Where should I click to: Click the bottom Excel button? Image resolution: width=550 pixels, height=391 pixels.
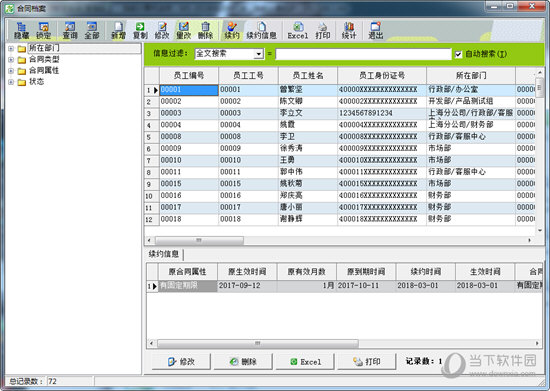tap(305, 361)
